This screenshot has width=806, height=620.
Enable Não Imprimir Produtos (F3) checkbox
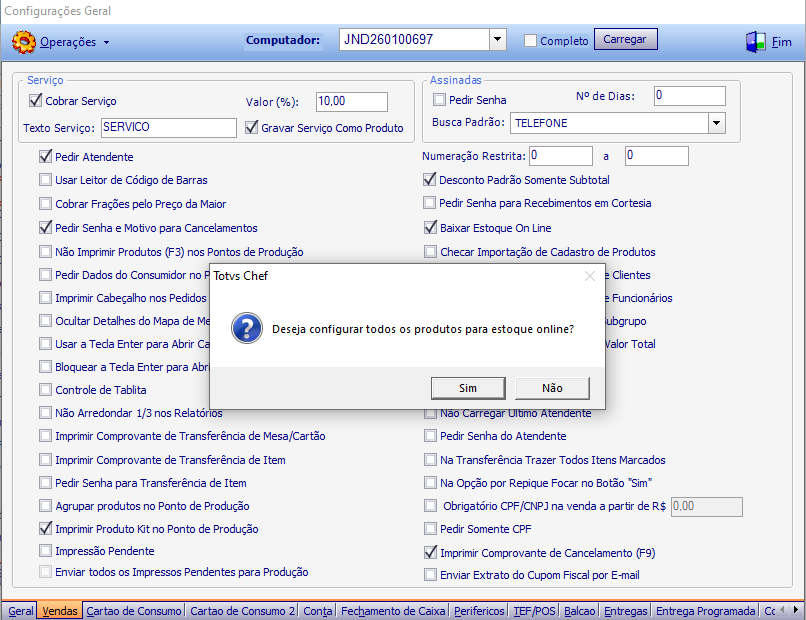coord(45,251)
